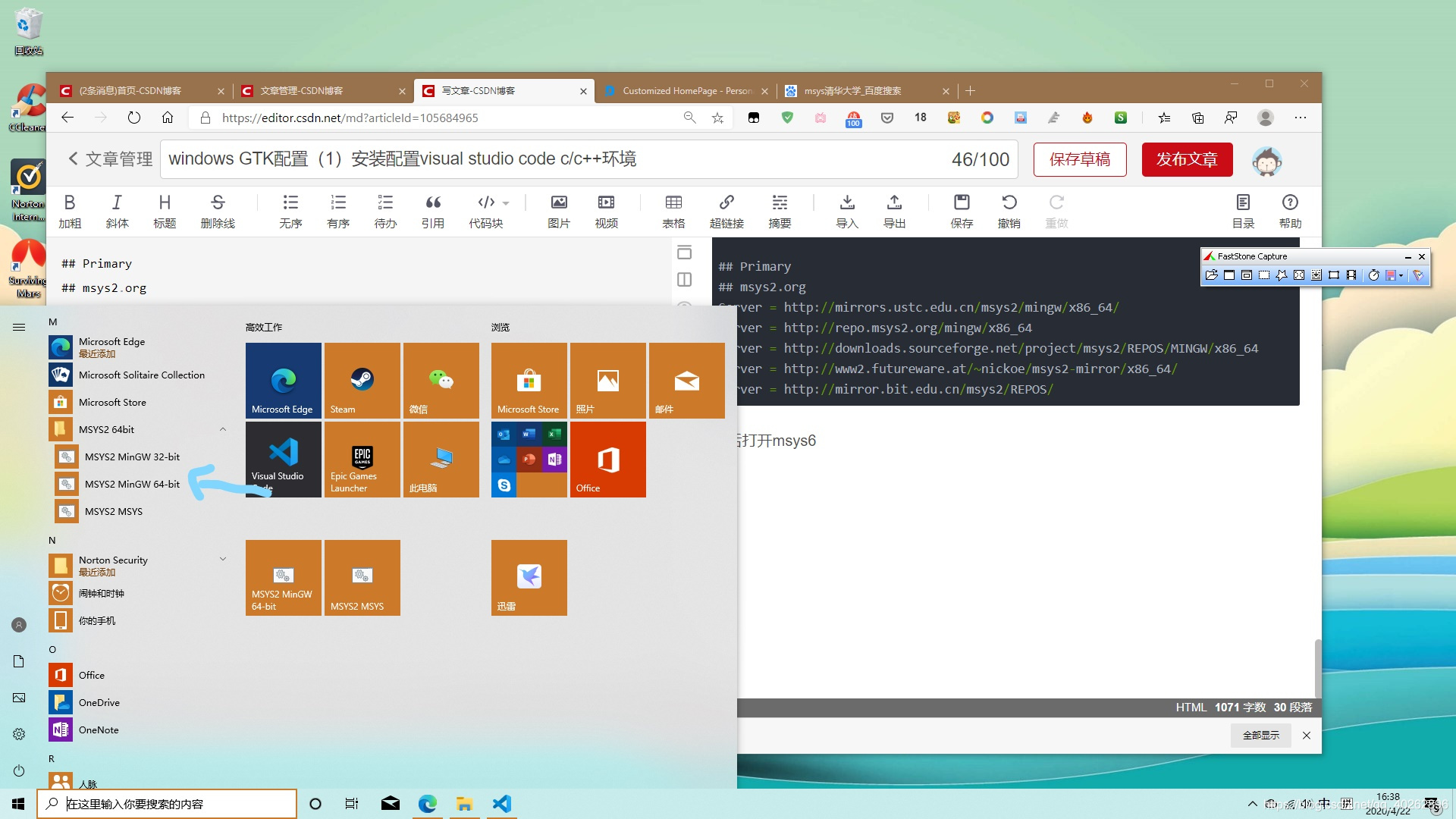Screen dimensions: 1456x819
Task: Open table of contents (目录)
Action: [x=1243, y=211]
